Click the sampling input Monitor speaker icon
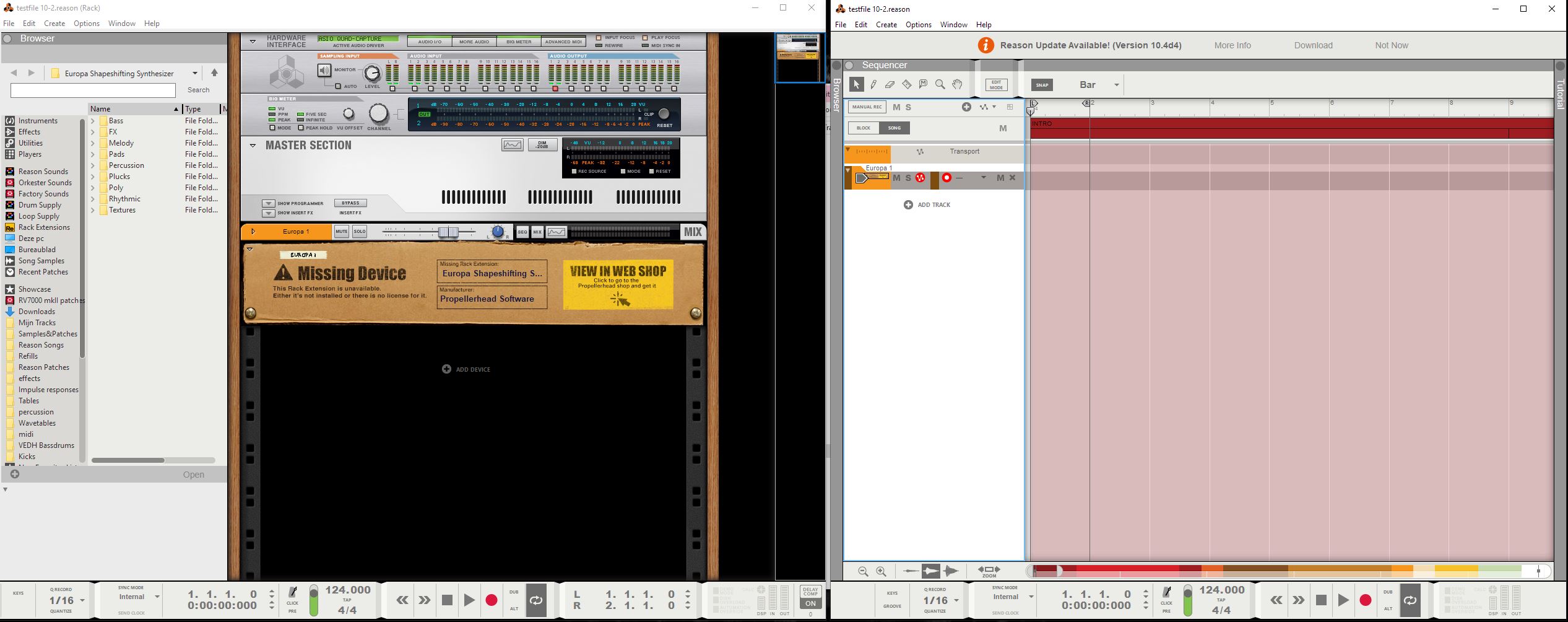This screenshot has height=622, width=1568. tap(324, 70)
